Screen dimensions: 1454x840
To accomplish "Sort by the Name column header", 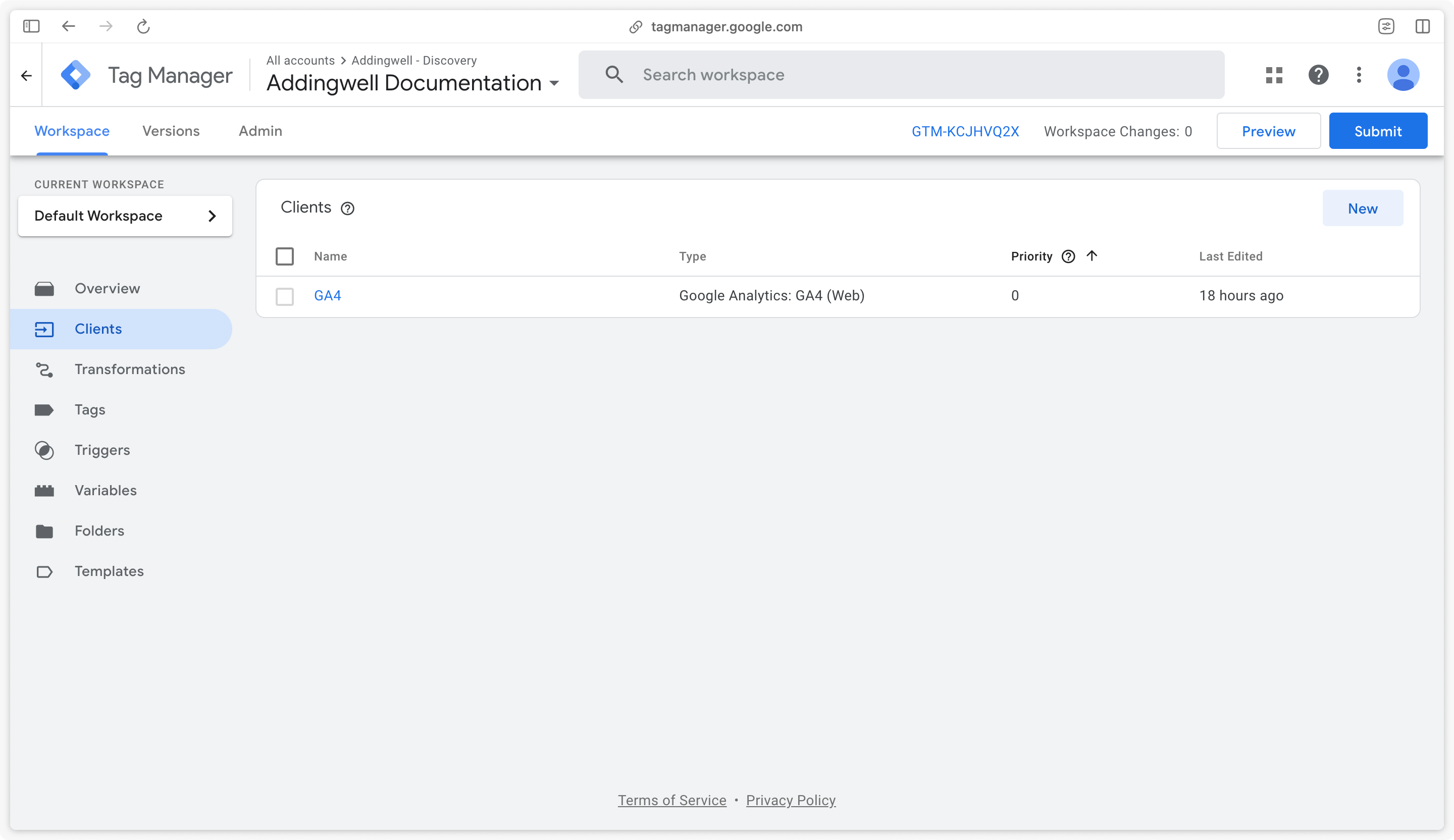I will [330, 256].
